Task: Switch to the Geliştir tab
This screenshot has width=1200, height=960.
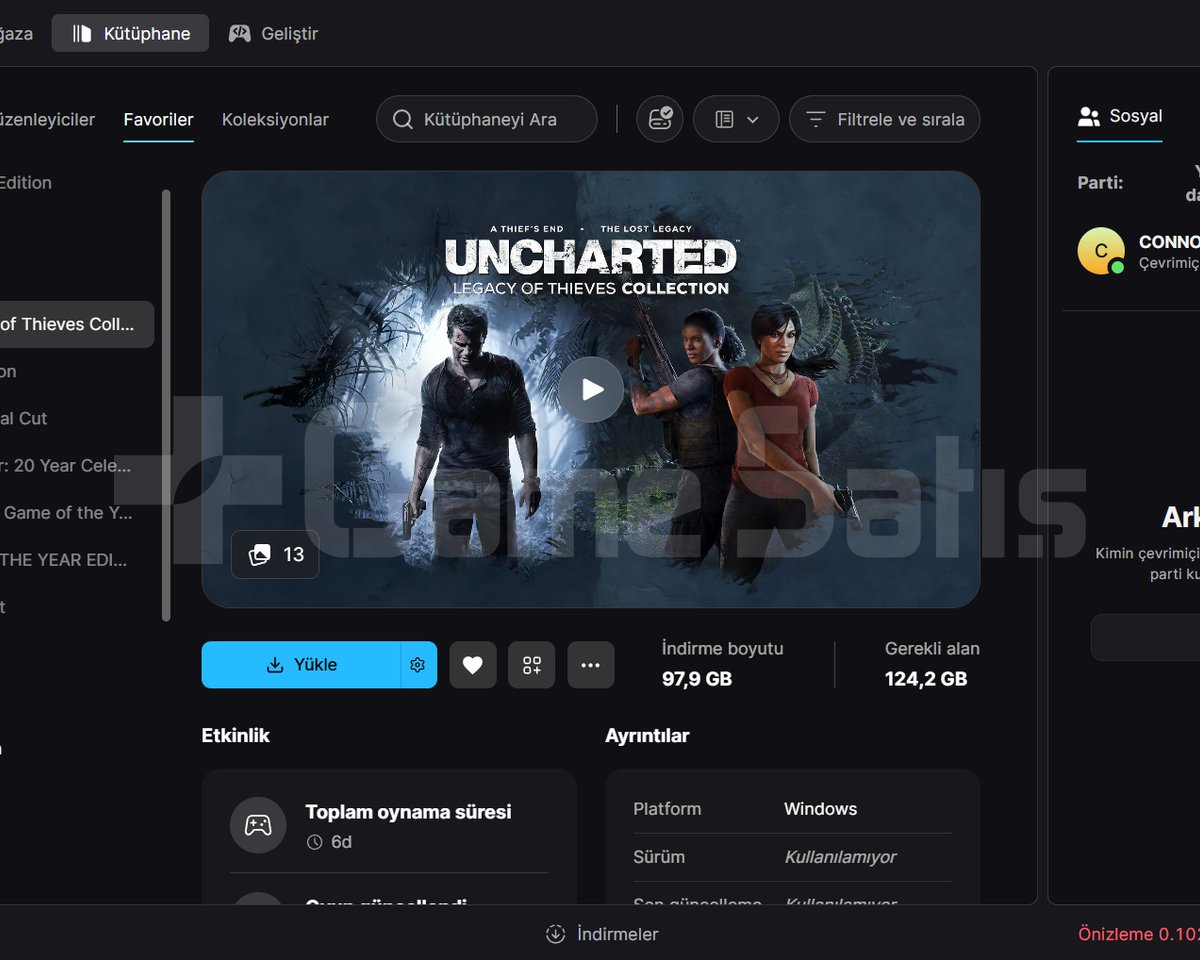Action: tap(273, 33)
